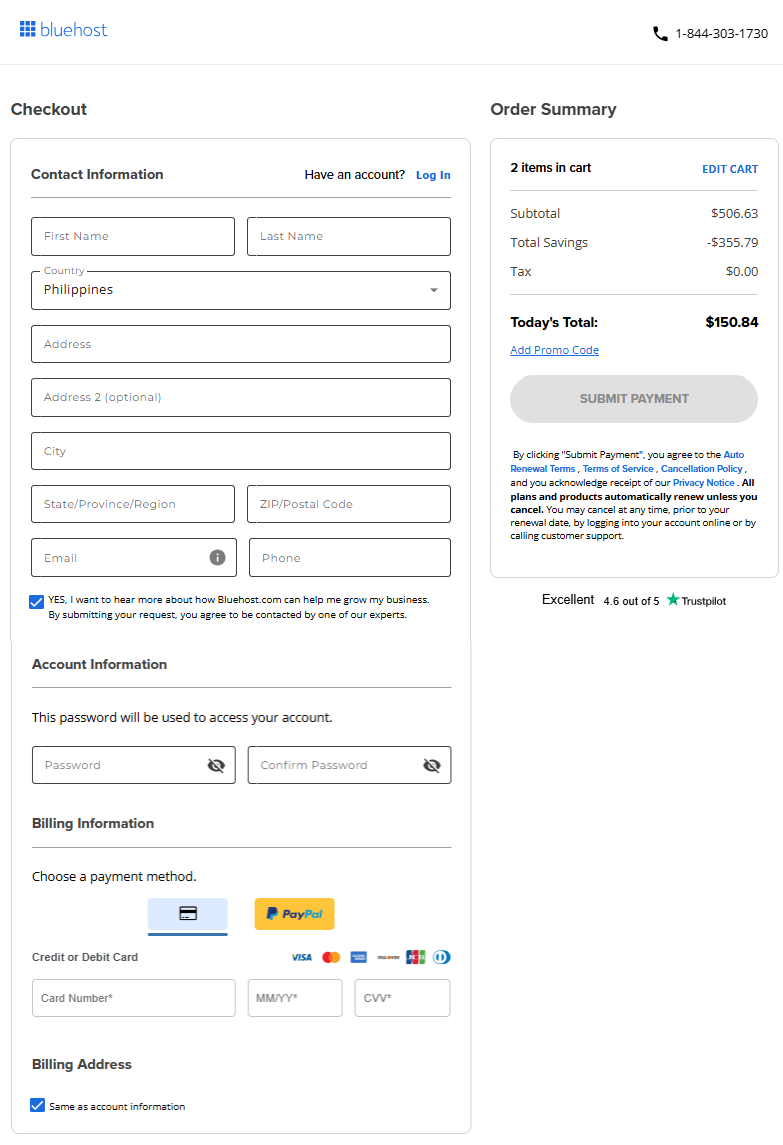Image resolution: width=783 pixels, height=1145 pixels.
Task: Uncheck Same as account information
Action: coord(37,1105)
